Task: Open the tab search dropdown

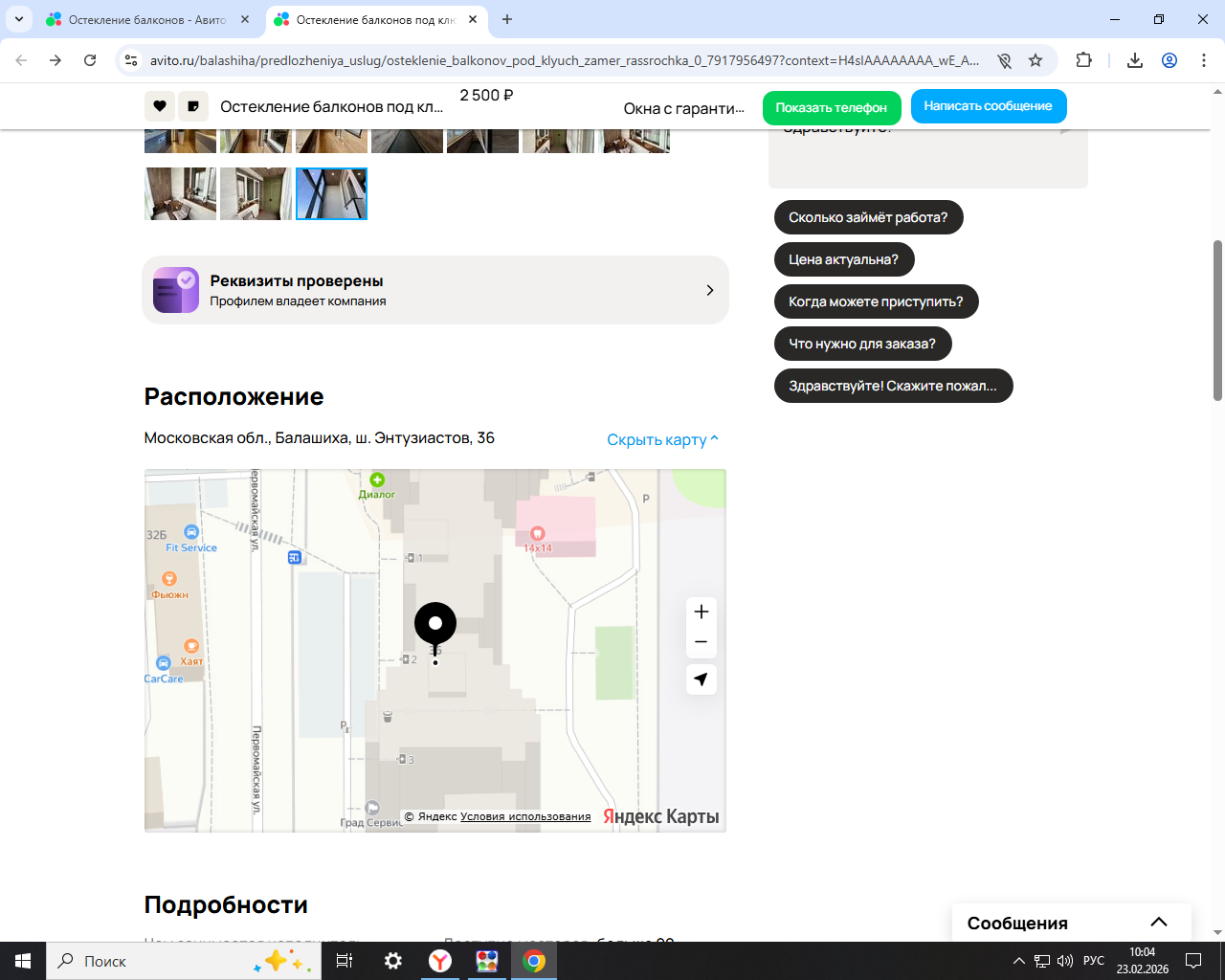Action: tap(19, 19)
